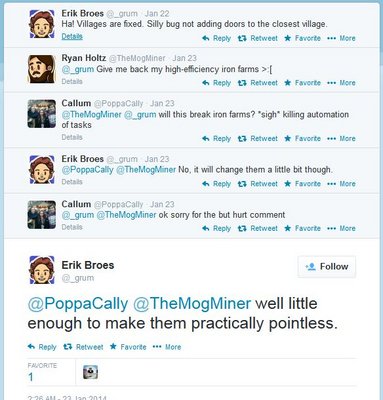Retweet the main "practically pointless" tweet
The height and width of the screenshot is (400, 383).
(x=83, y=347)
